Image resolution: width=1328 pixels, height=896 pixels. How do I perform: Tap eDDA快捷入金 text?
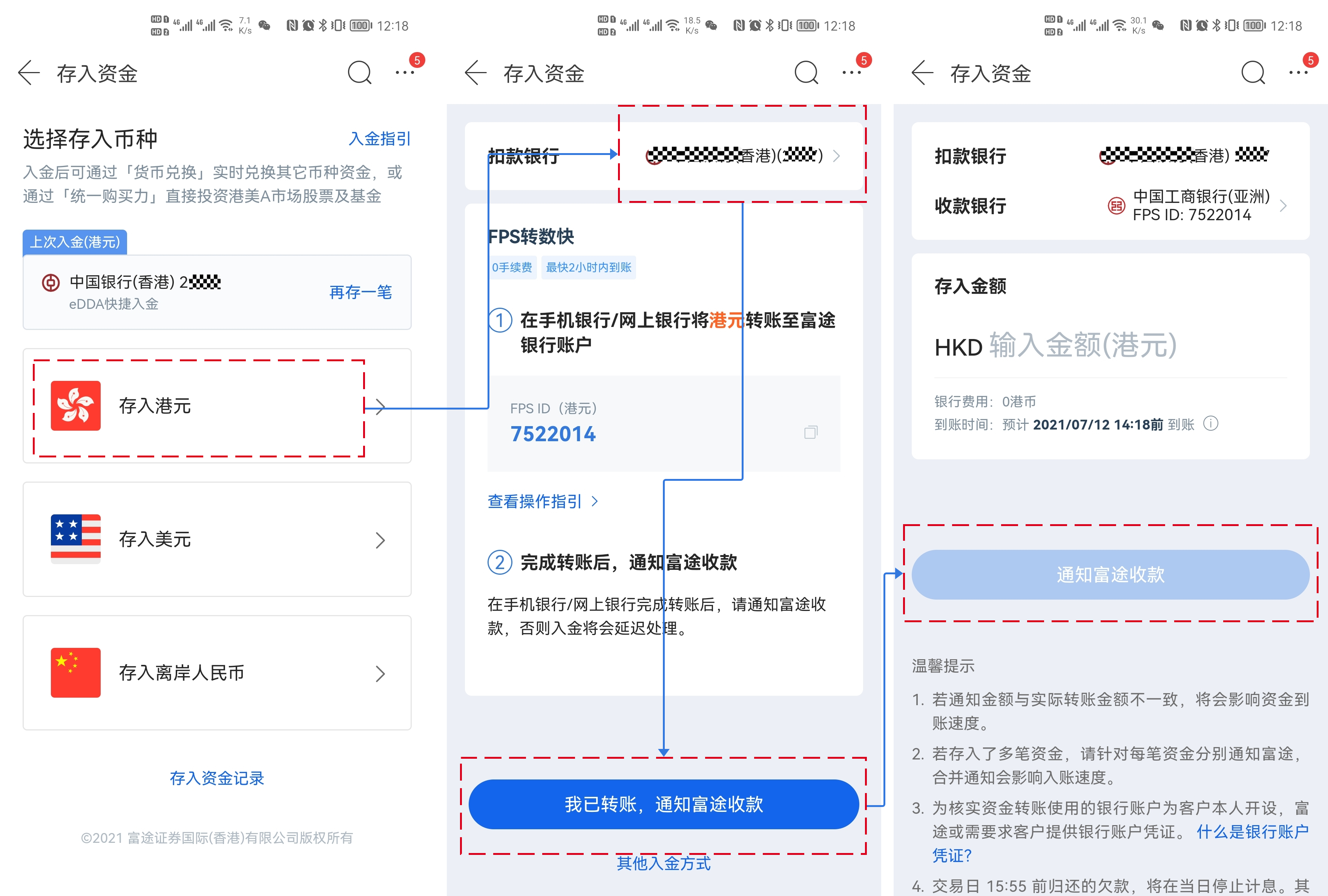(x=113, y=304)
